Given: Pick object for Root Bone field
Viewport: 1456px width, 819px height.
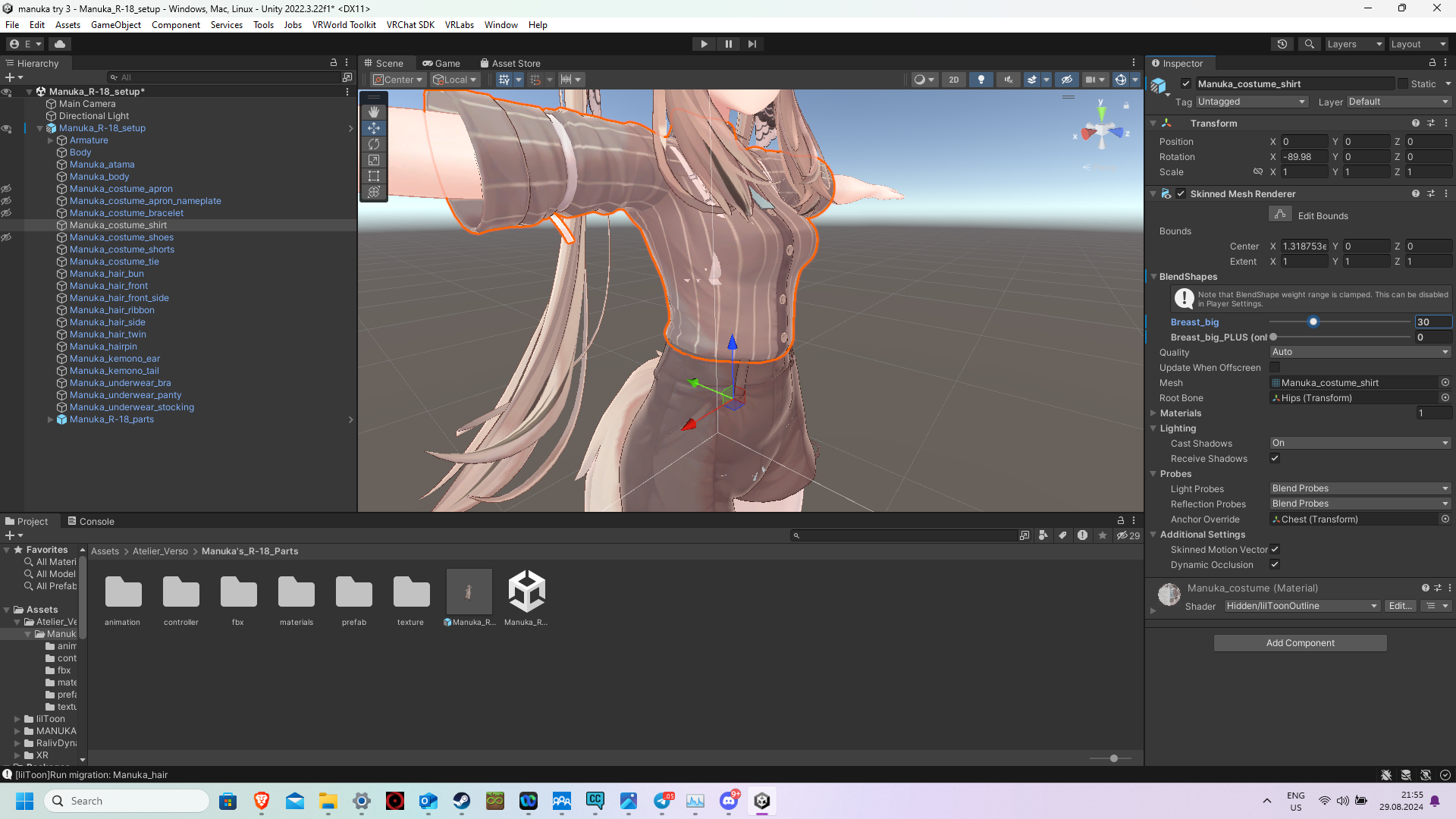Looking at the screenshot, I should point(1445,398).
